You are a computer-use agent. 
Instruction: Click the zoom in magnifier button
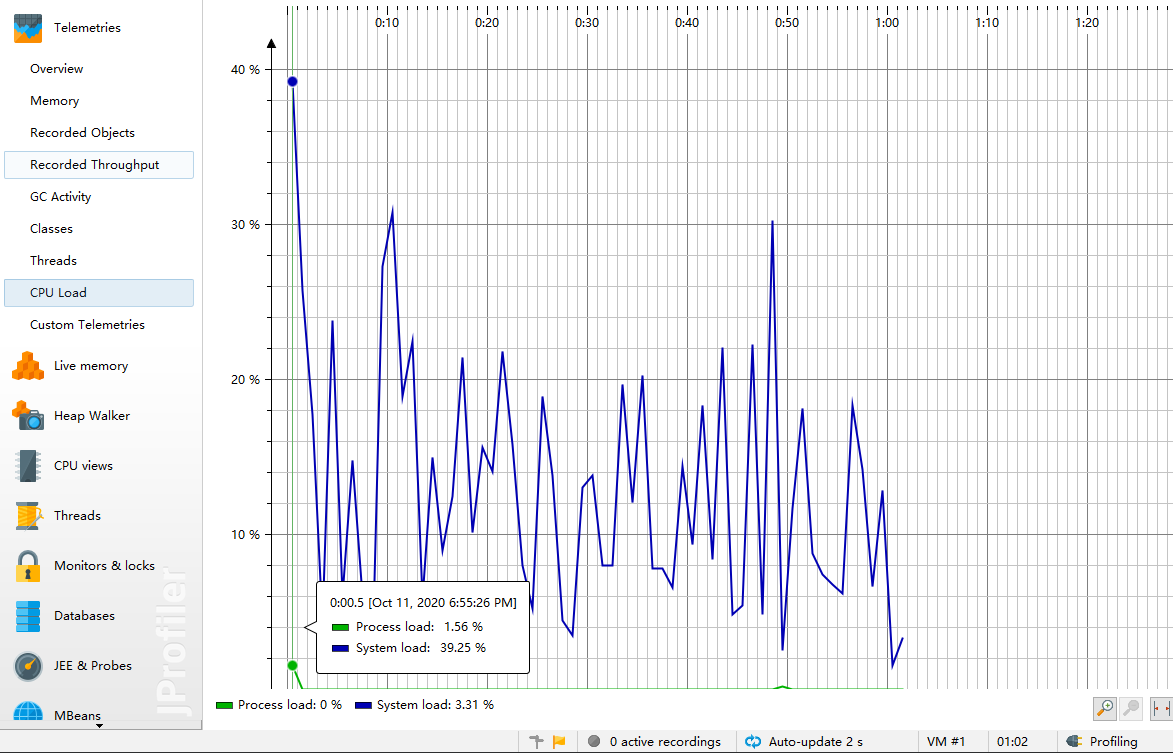click(1105, 708)
